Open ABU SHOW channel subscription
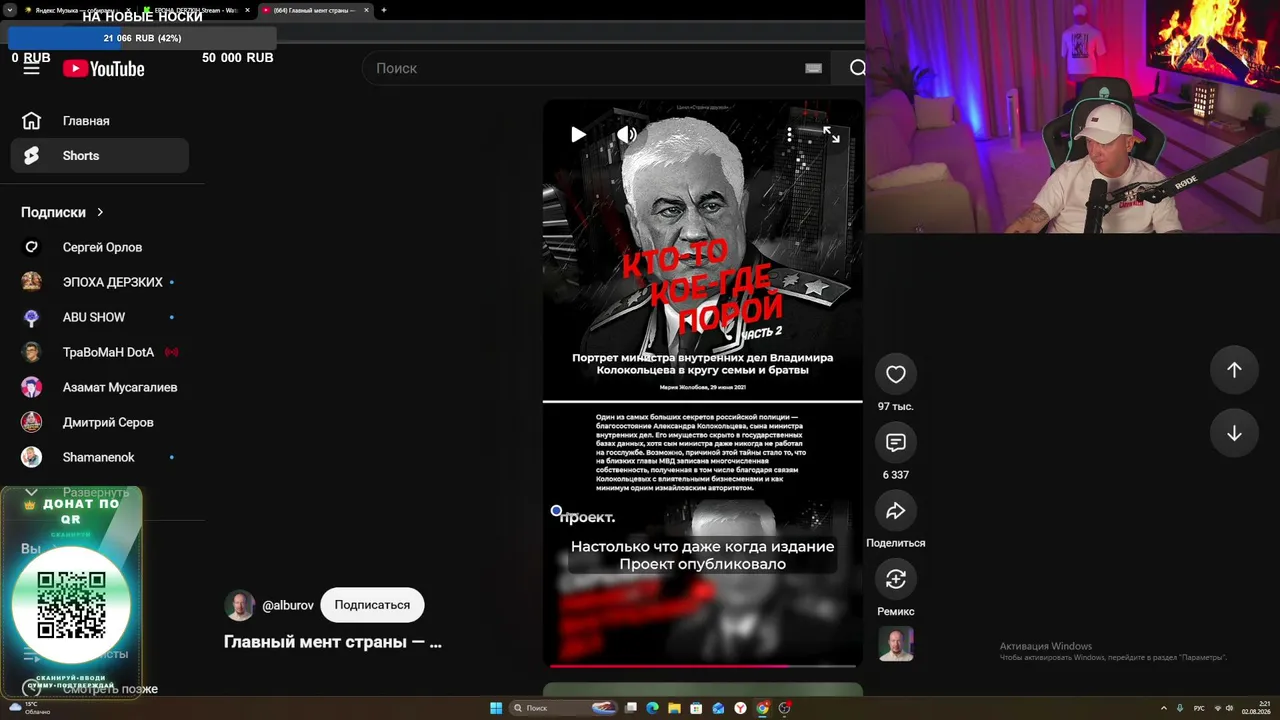1280x720 pixels. click(100, 317)
